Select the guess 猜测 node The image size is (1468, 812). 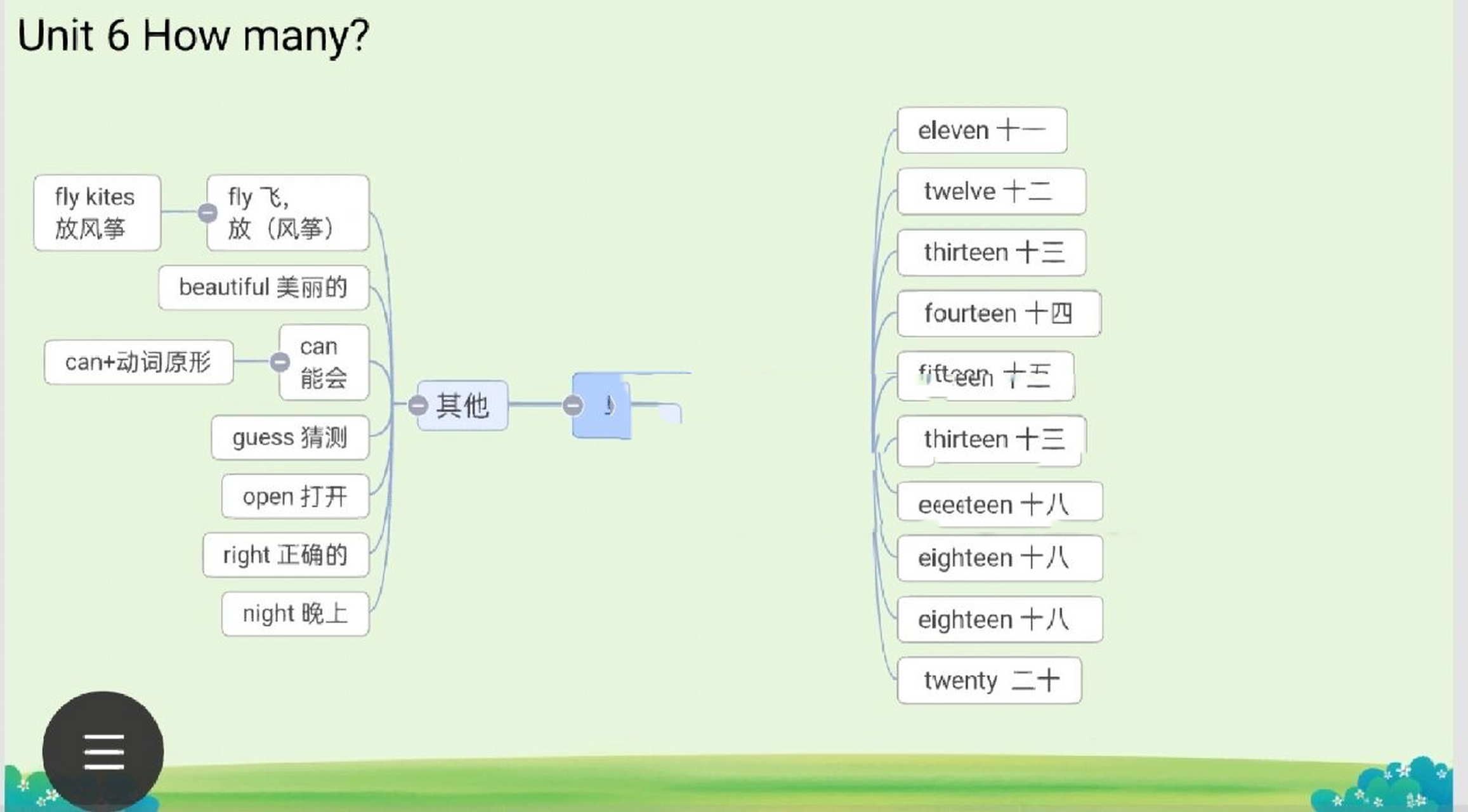click(290, 438)
